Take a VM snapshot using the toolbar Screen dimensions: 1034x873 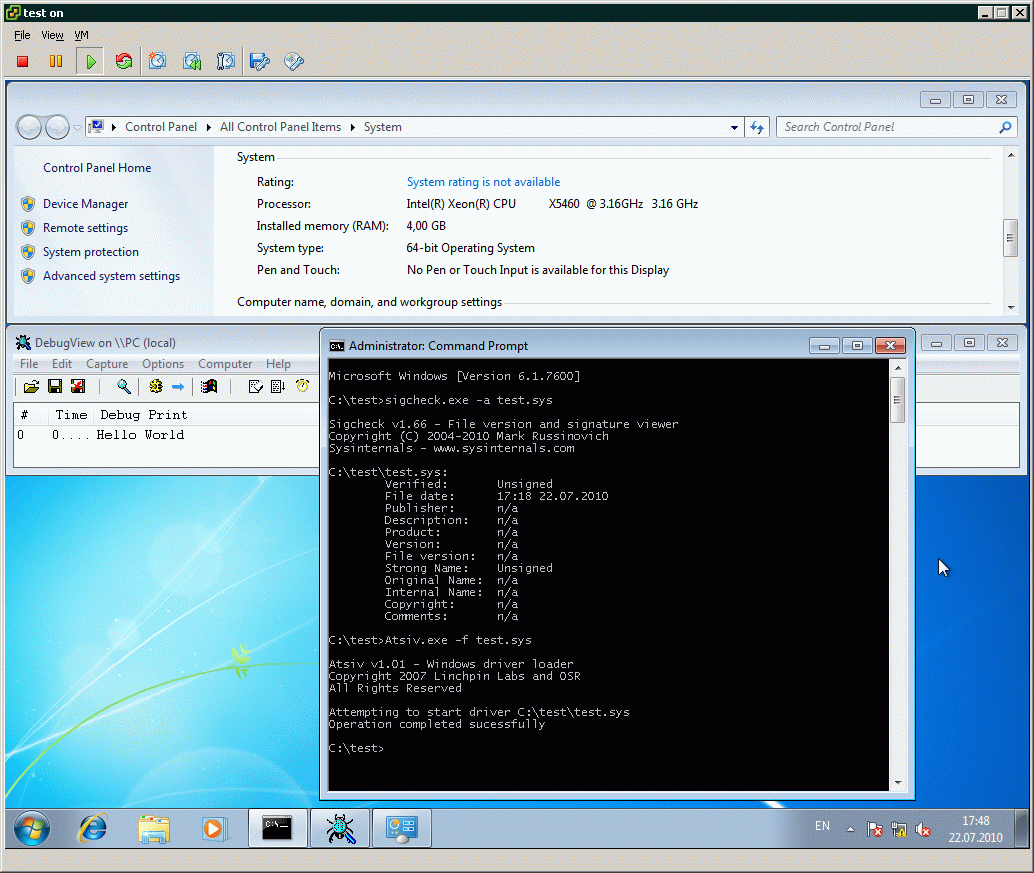pyautogui.click(x=158, y=62)
